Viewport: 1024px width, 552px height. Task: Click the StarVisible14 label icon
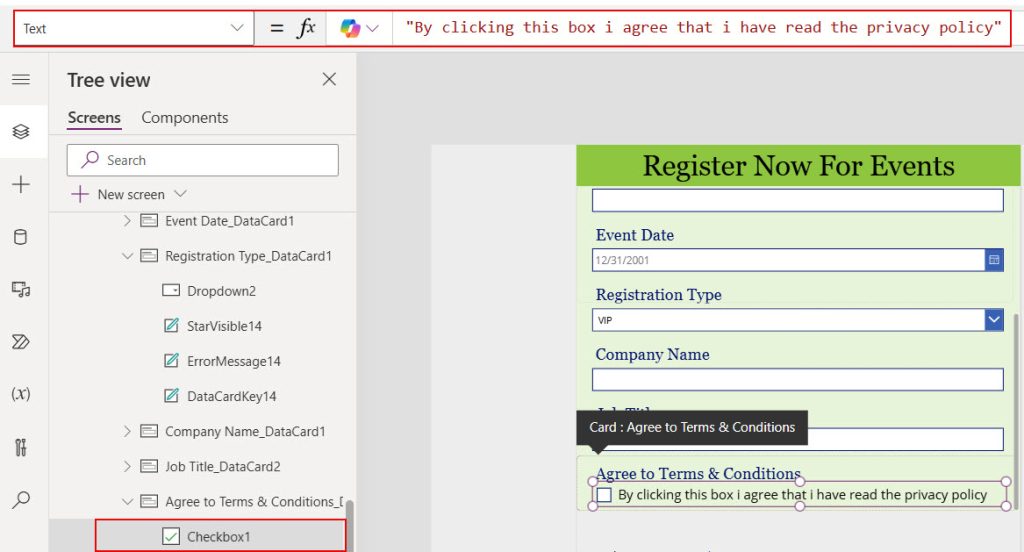pos(171,325)
